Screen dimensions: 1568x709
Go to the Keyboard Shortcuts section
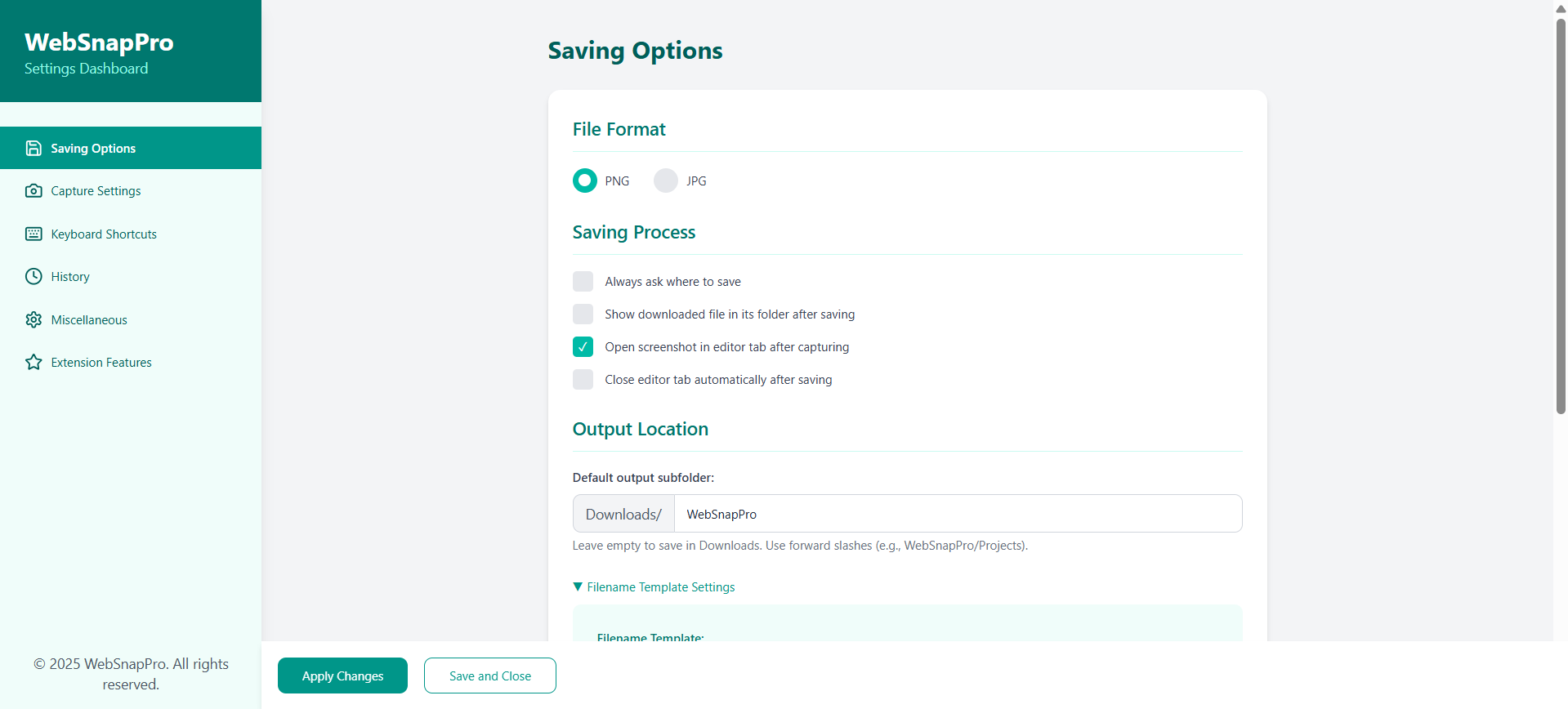[x=104, y=234]
